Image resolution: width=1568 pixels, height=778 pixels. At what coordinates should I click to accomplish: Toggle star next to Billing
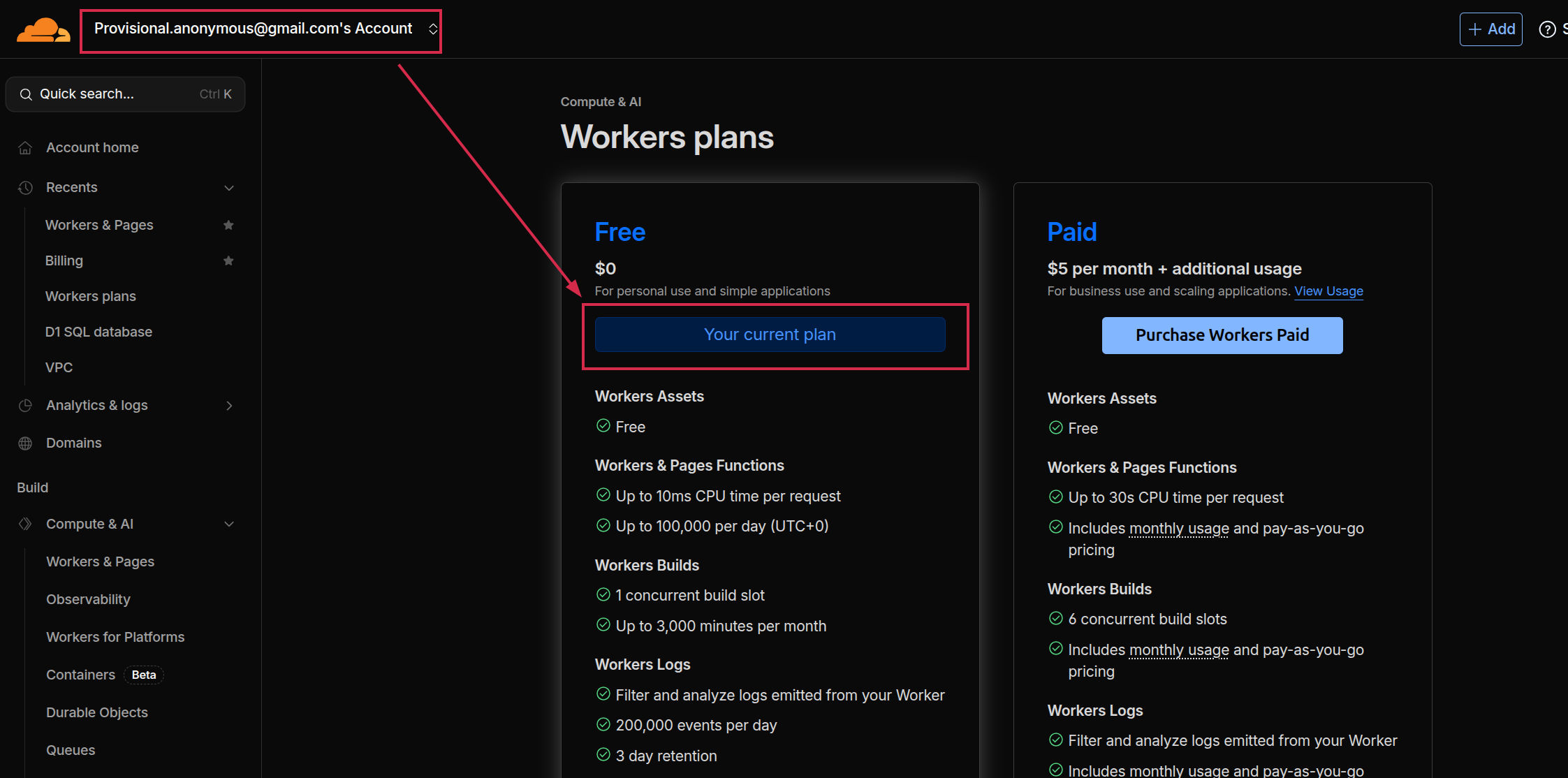[228, 260]
